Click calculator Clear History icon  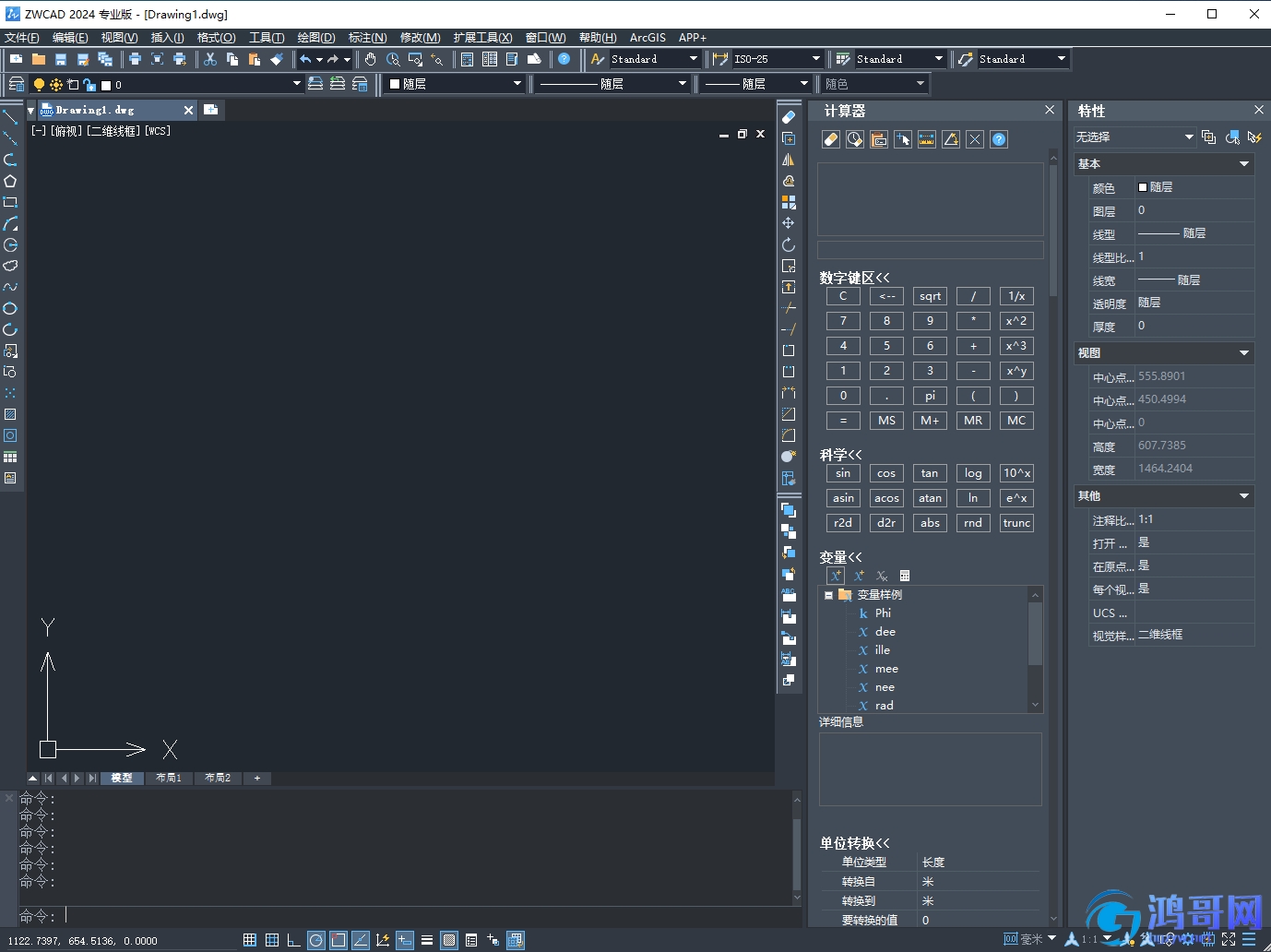(x=855, y=139)
